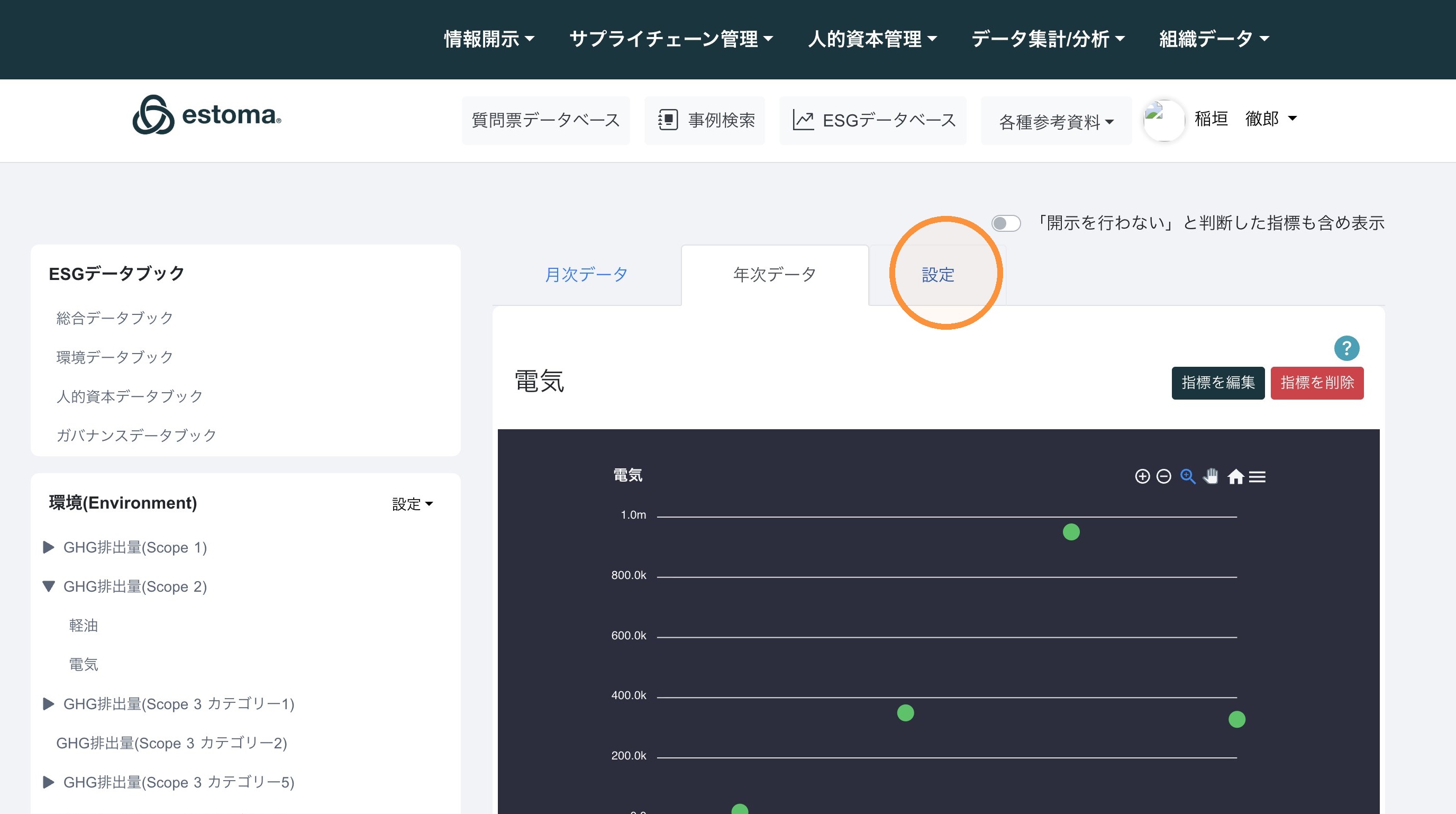
Task: Switch to the 年次データ tab
Action: (x=775, y=275)
